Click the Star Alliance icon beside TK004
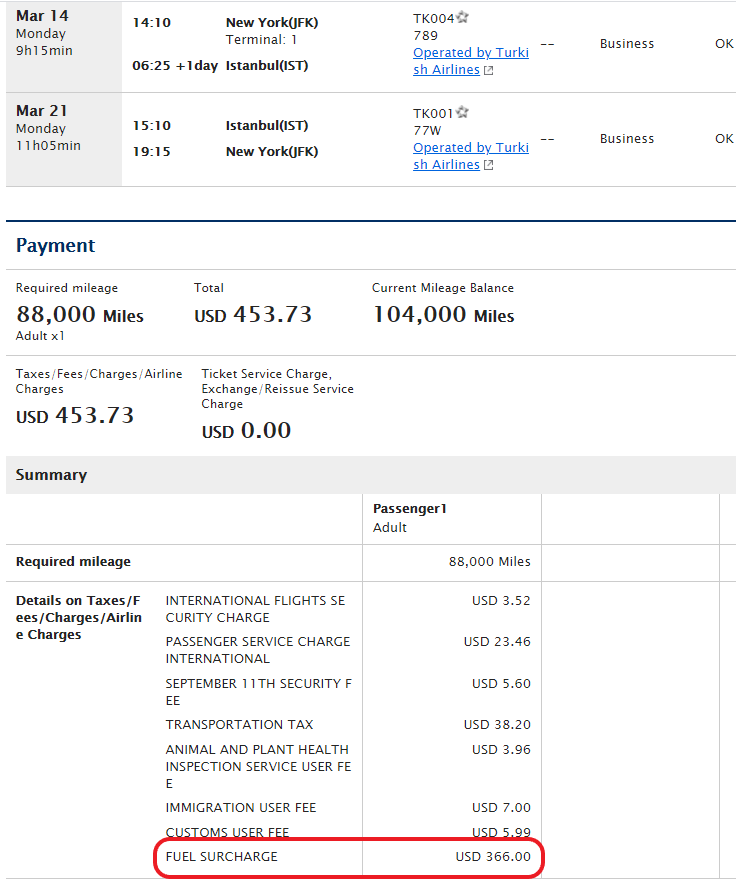The height and width of the screenshot is (883, 736). pyautogui.click(x=462, y=17)
